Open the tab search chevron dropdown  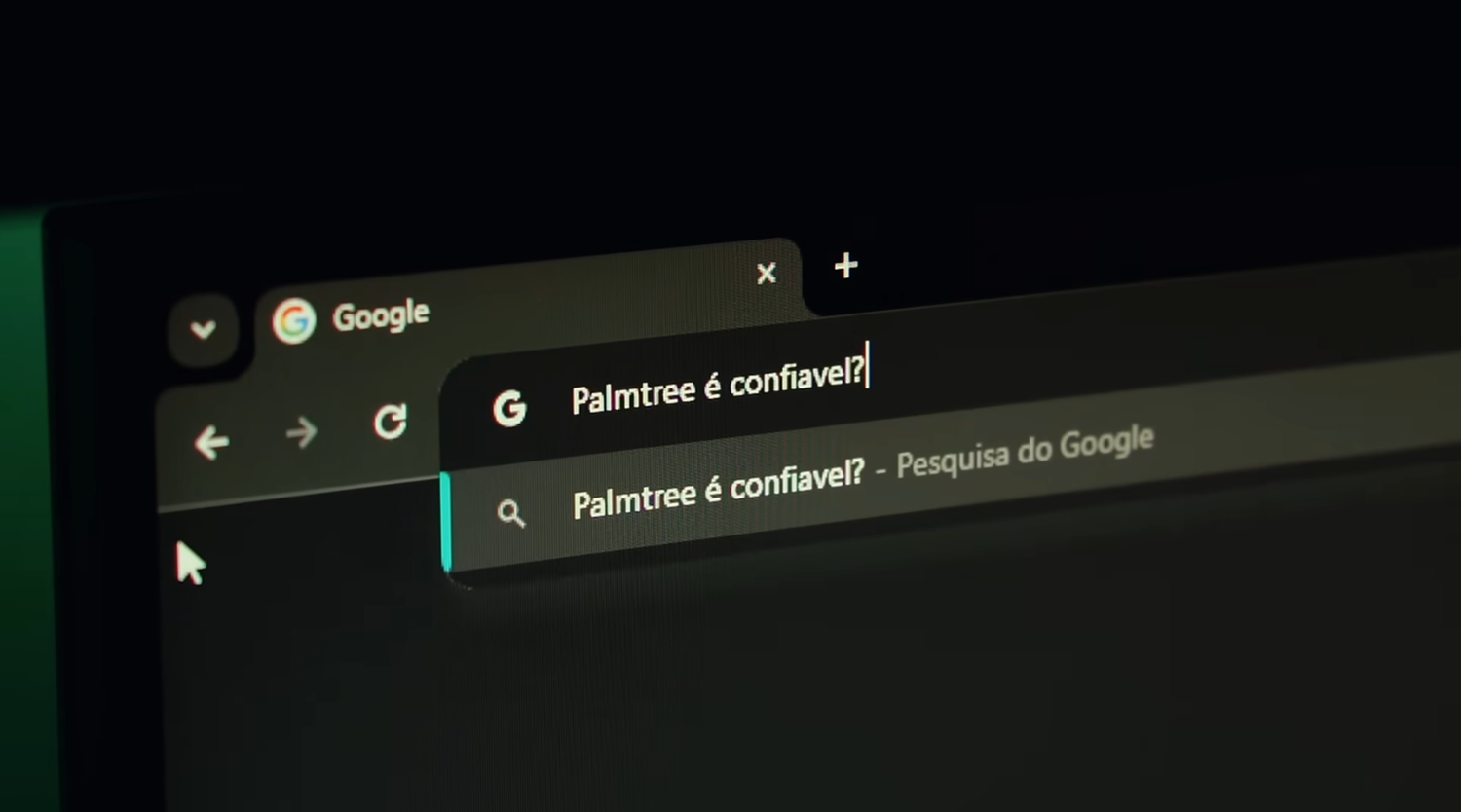click(x=203, y=329)
